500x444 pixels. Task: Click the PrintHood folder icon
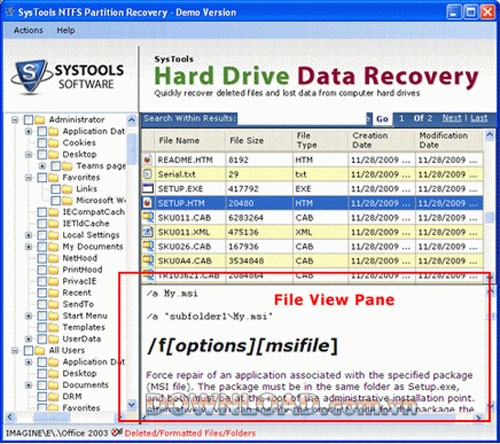click(53, 270)
